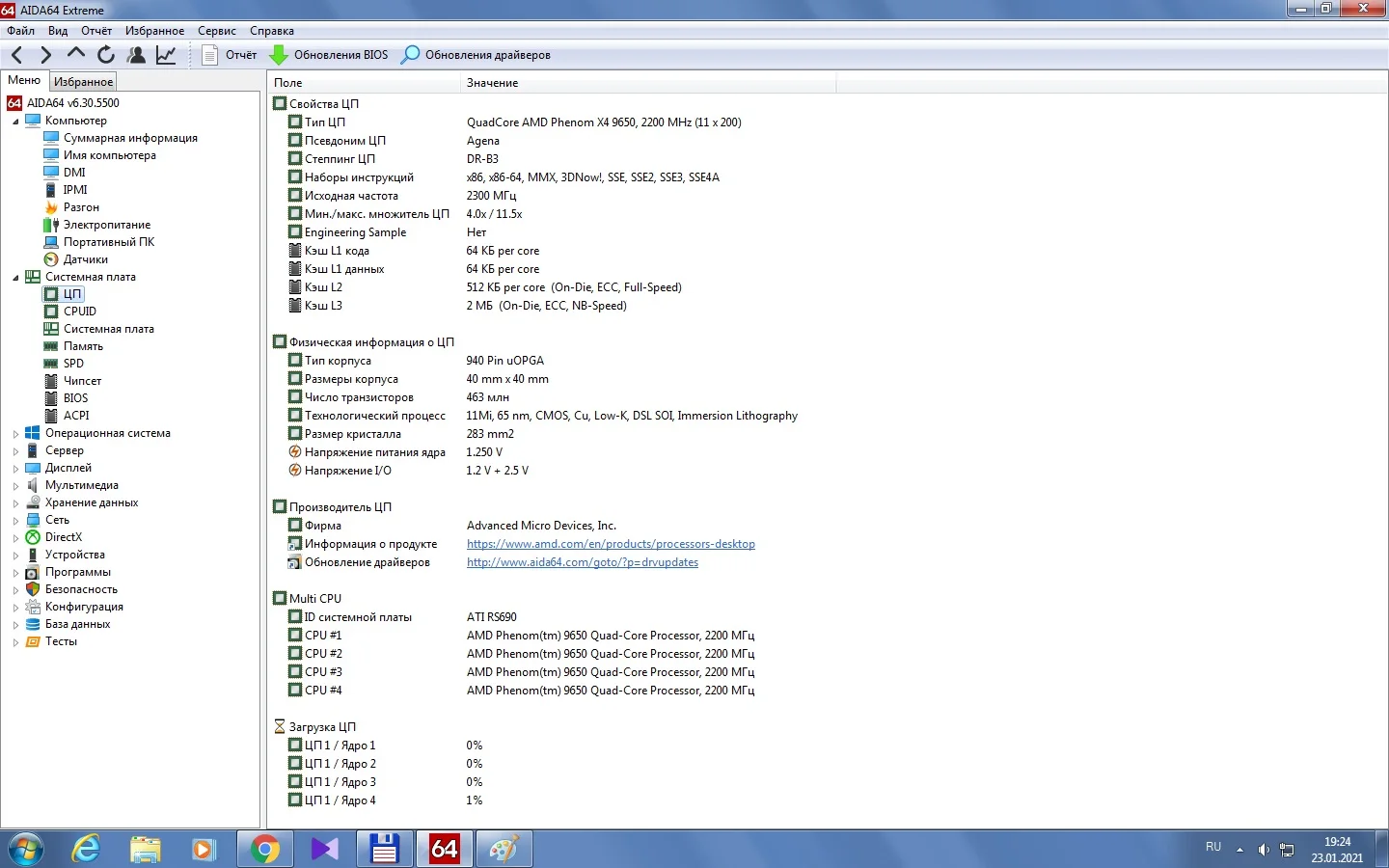Viewport: 1389px width, 868px height.
Task: Open the DMI tree item
Action: pyautogui.click(x=74, y=173)
